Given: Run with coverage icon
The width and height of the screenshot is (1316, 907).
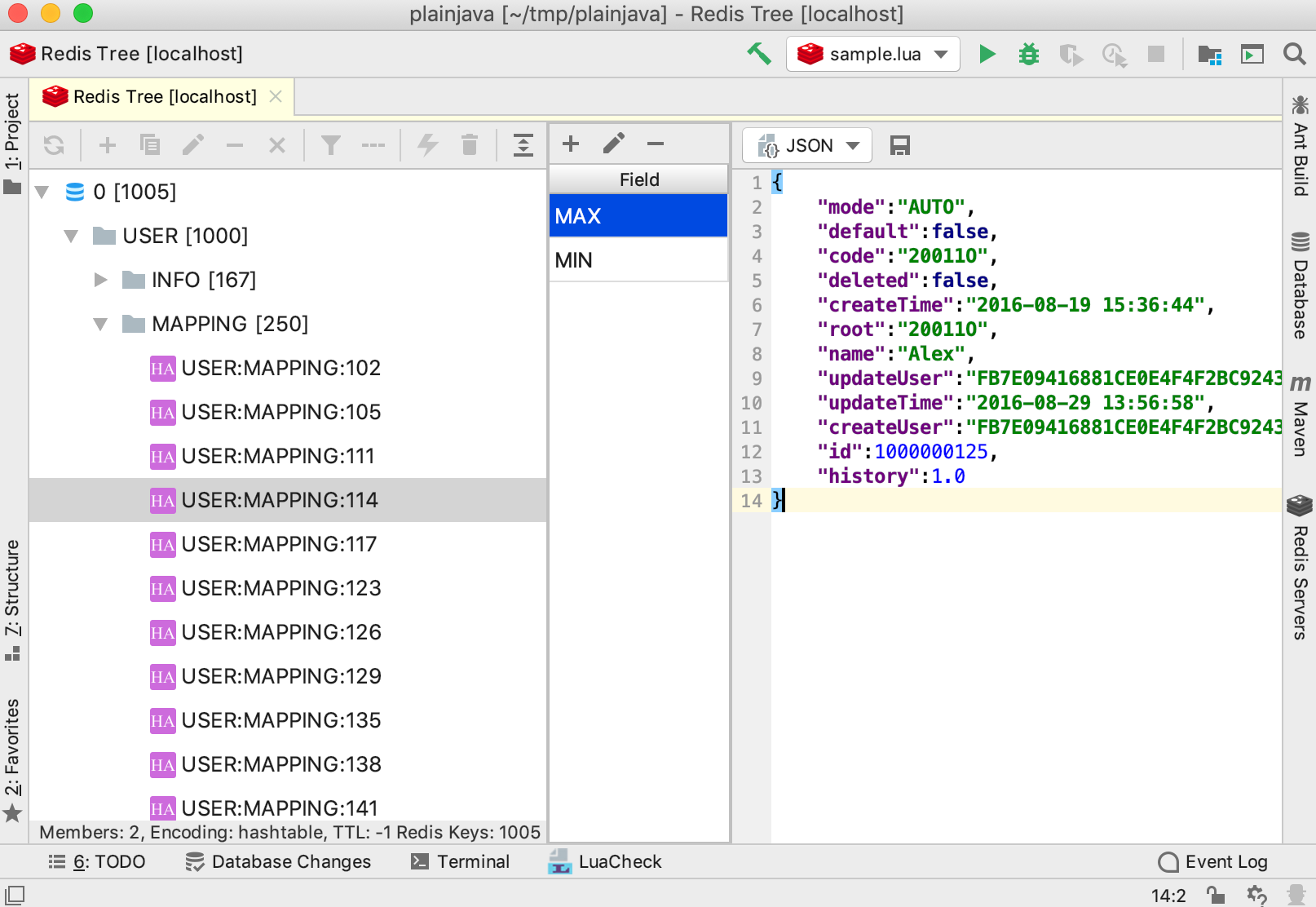Looking at the screenshot, I should pyautogui.click(x=1071, y=55).
